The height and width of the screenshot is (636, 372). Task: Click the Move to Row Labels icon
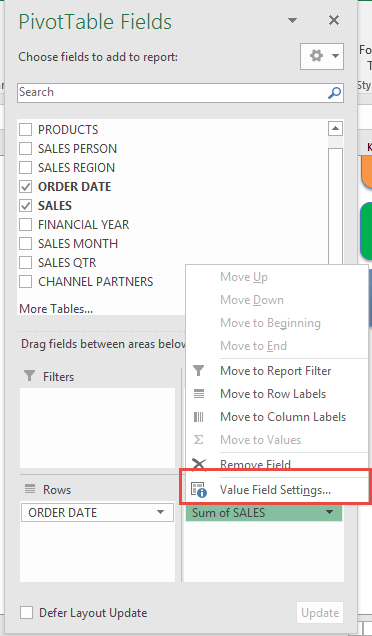(x=199, y=394)
